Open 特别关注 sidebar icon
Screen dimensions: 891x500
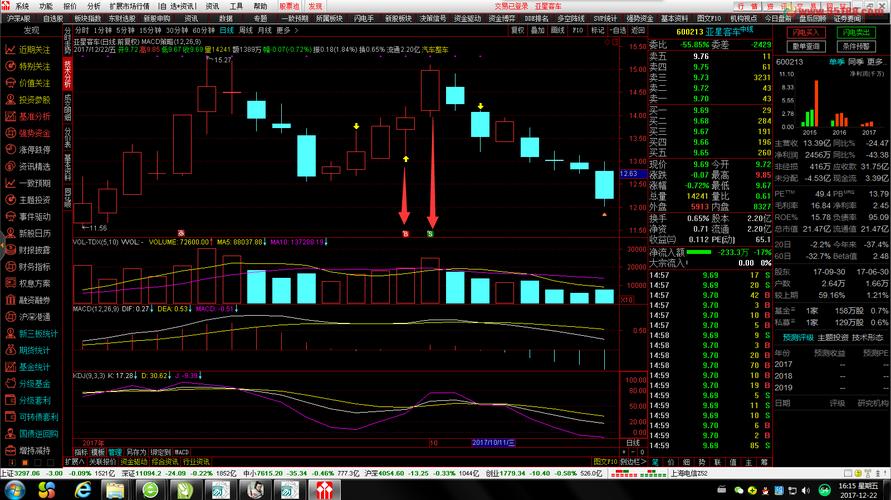(x=10, y=66)
